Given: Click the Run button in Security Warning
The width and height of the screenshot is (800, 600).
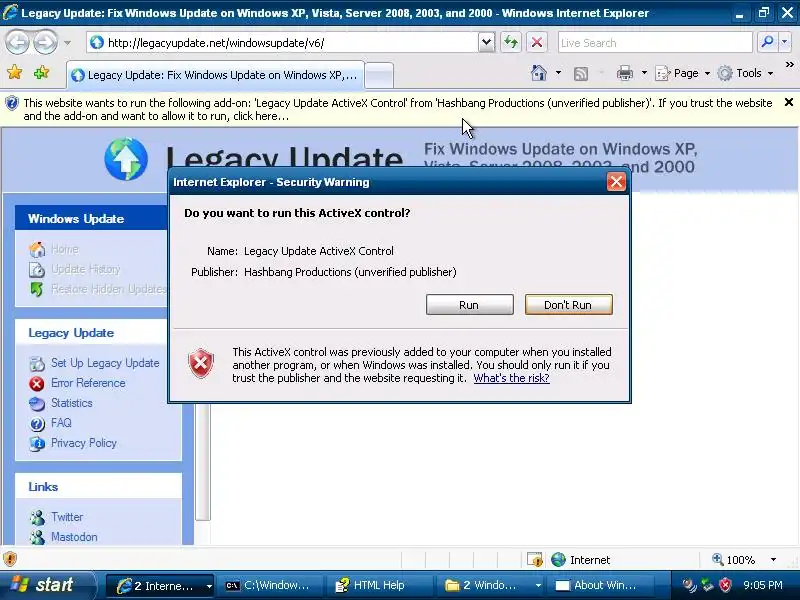Looking at the screenshot, I should (x=469, y=305).
